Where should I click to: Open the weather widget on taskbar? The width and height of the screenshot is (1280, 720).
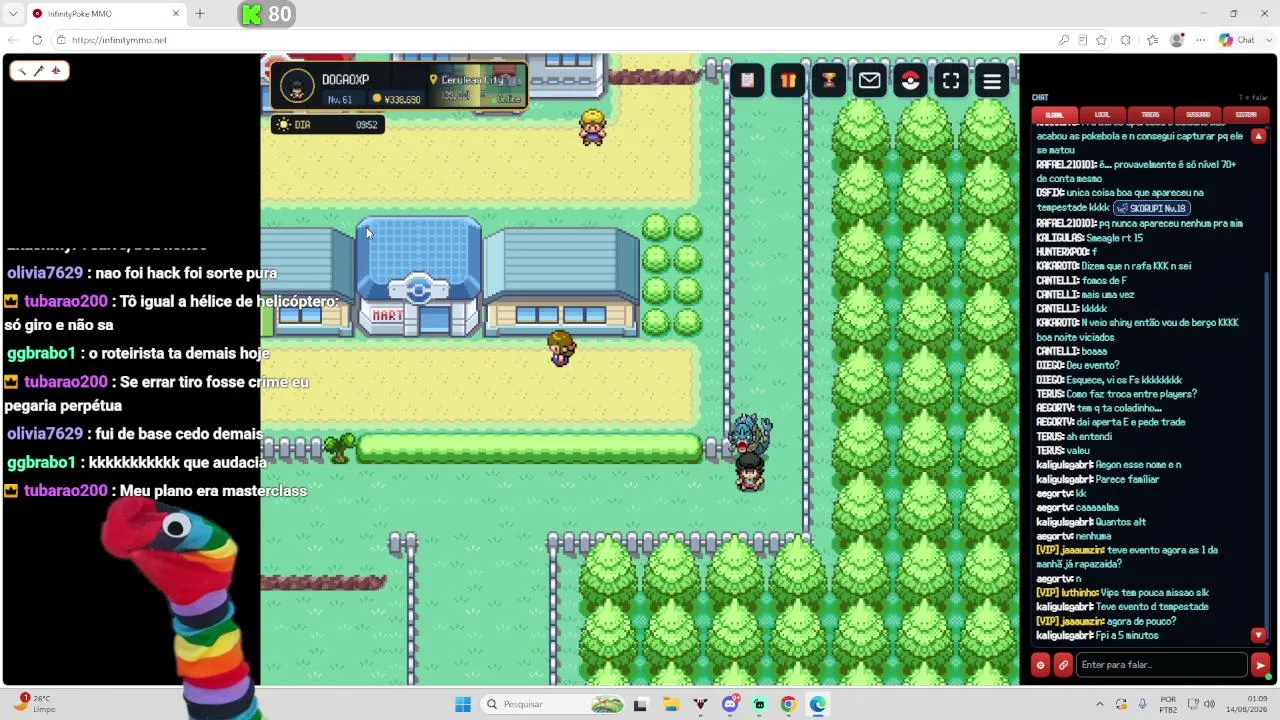(33, 703)
